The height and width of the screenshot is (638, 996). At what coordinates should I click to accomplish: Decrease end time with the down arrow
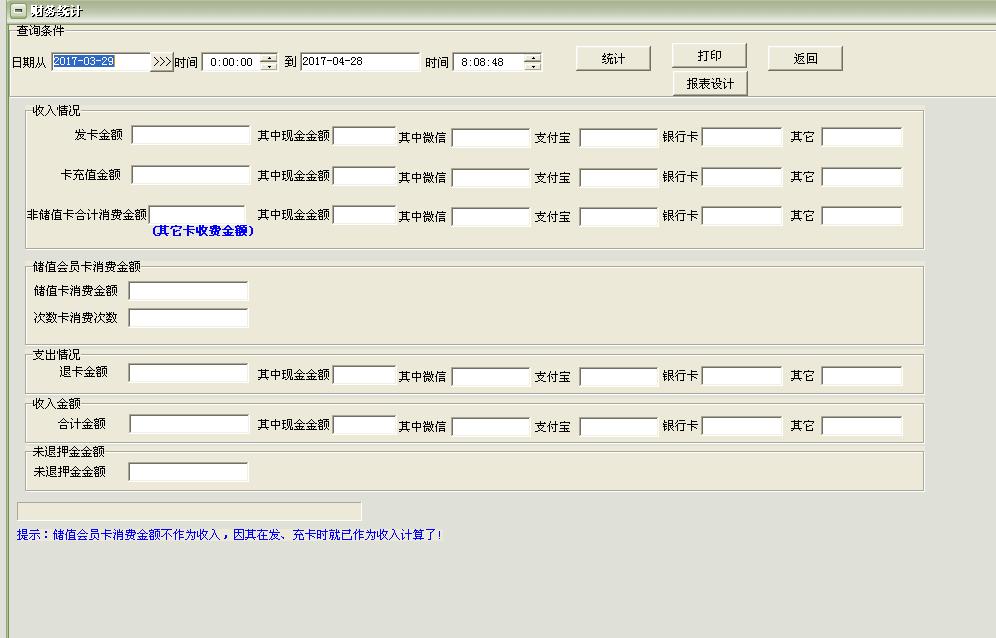coord(532,67)
